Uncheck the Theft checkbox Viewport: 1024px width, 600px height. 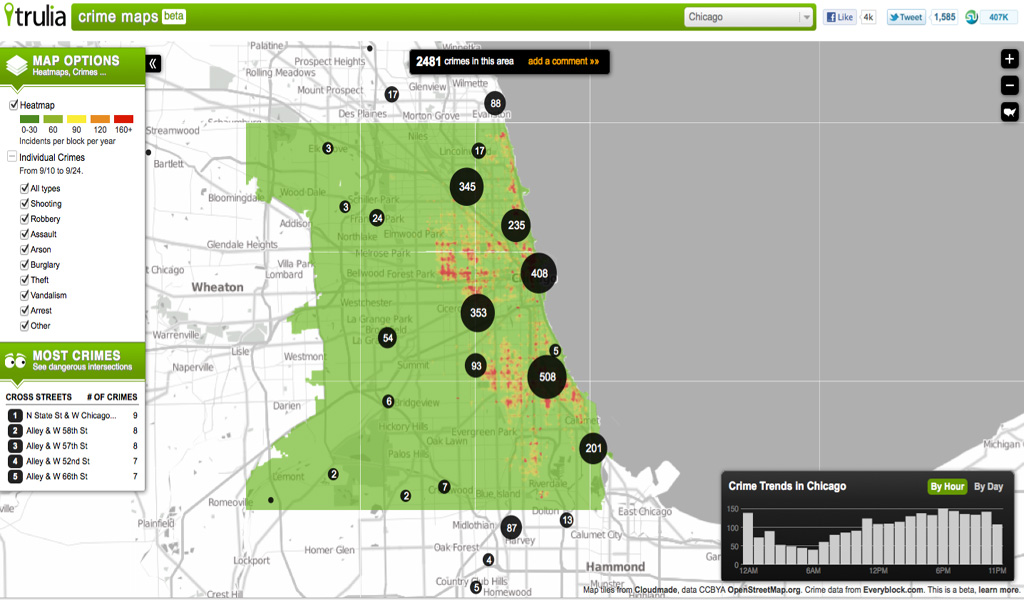(24, 279)
